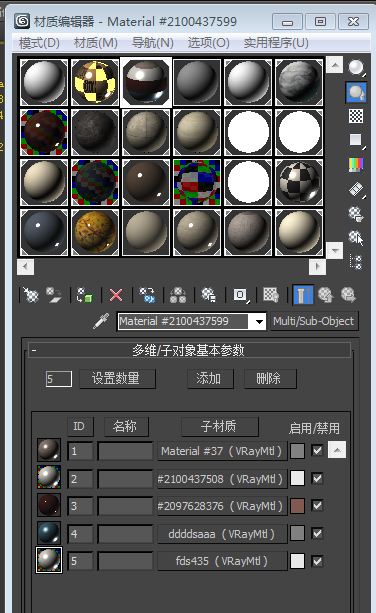Open the 材质(M) menu
Viewport: 376px width, 613px height.
pos(96,43)
